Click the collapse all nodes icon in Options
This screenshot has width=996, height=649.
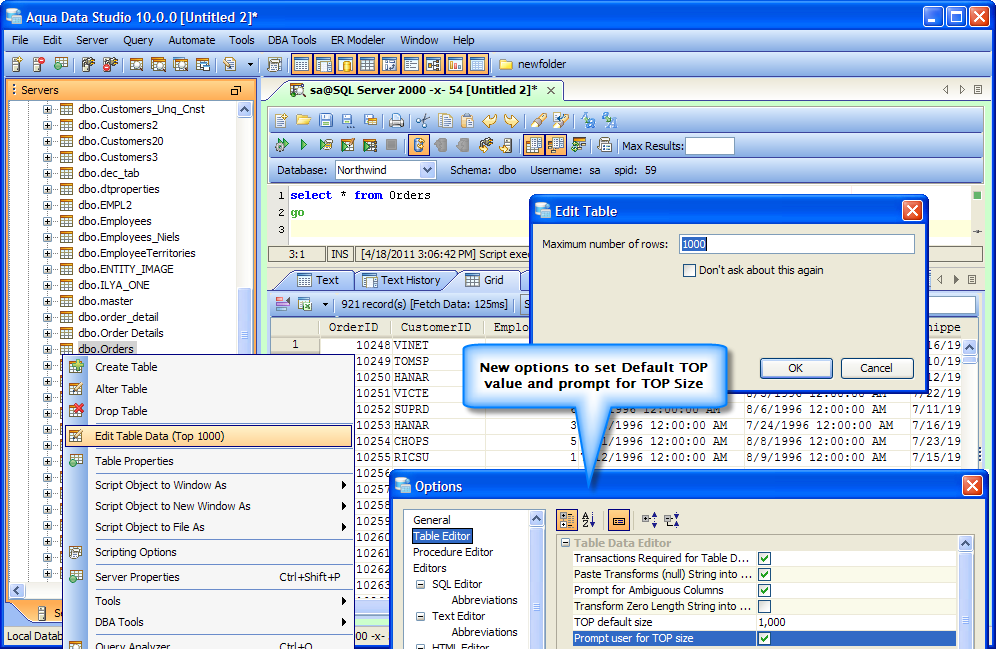pyautogui.click(x=672, y=520)
